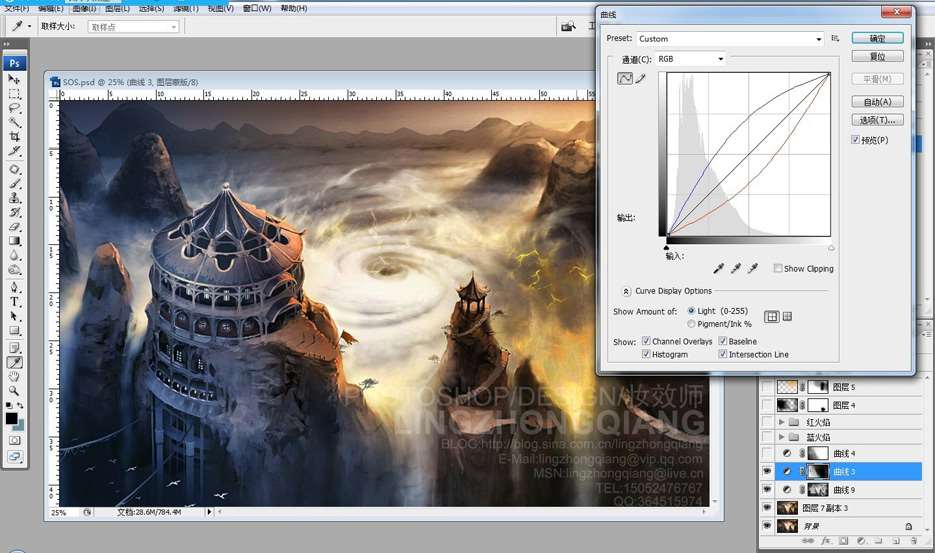Select the Crop tool in the toolbox

point(15,137)
